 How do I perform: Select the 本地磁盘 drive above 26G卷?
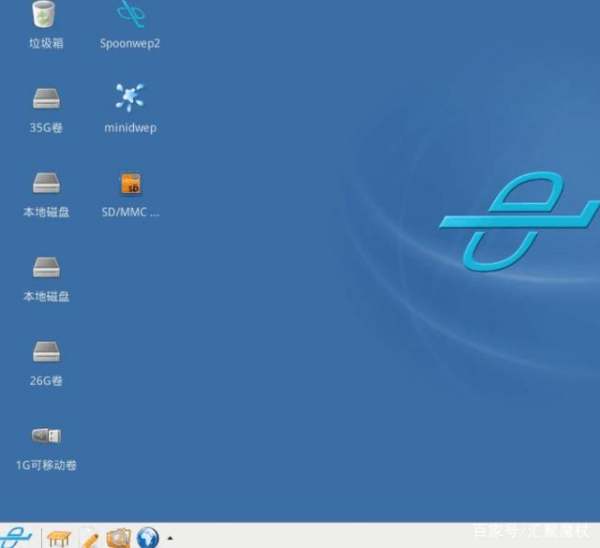[x=46, y=267]
